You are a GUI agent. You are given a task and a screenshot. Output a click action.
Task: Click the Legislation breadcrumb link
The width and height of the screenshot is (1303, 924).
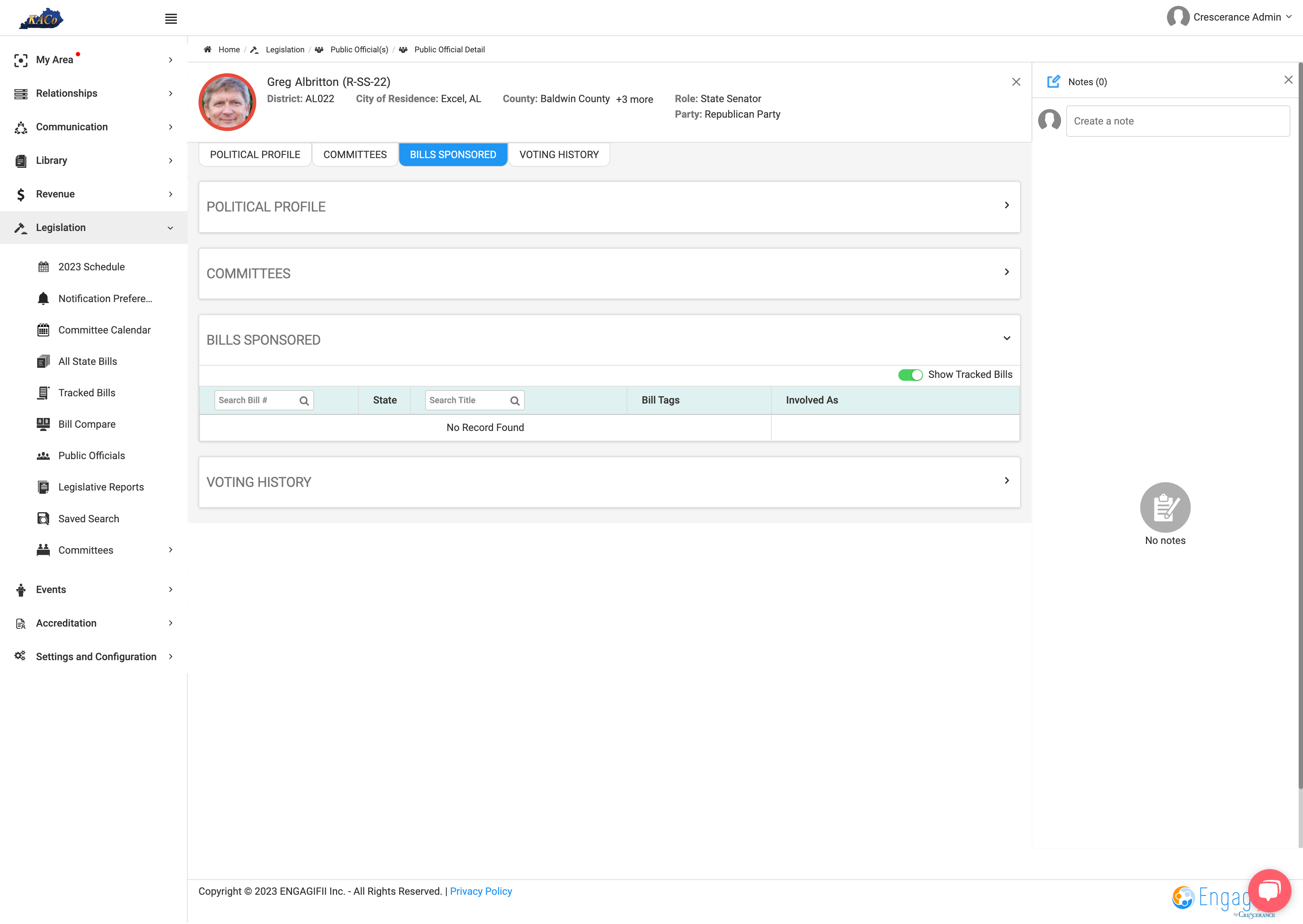(285, 49)
